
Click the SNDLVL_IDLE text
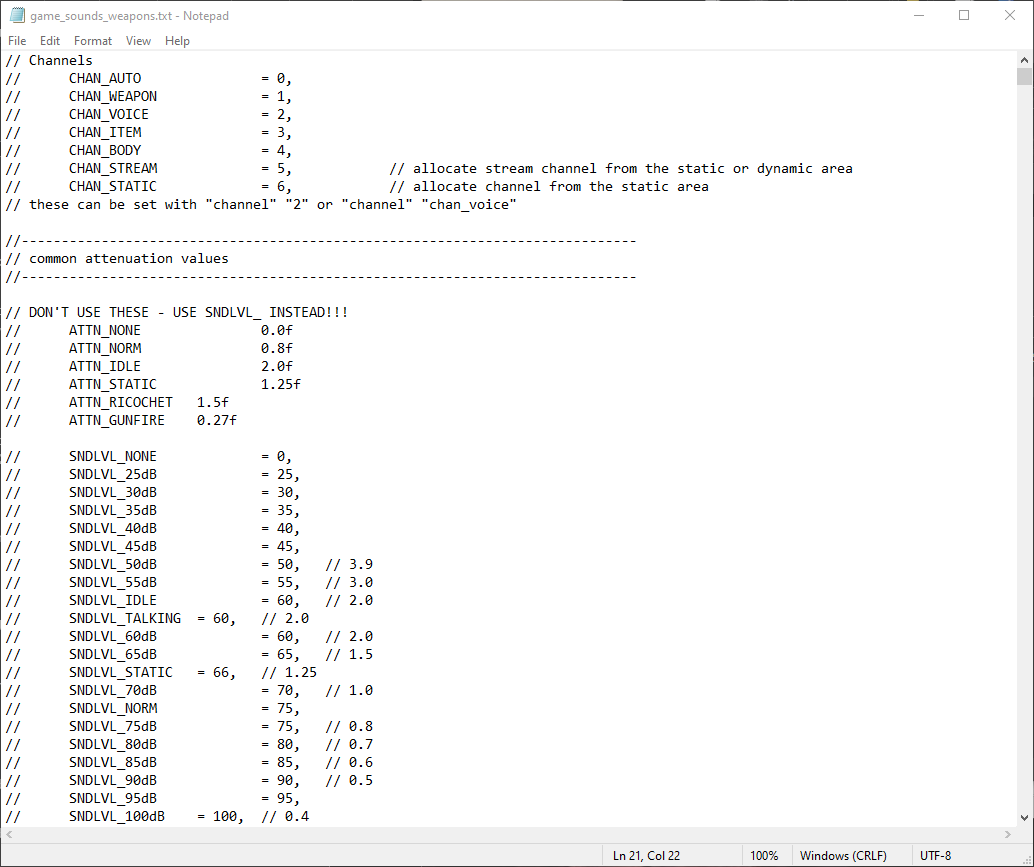[x=113, y=600]
